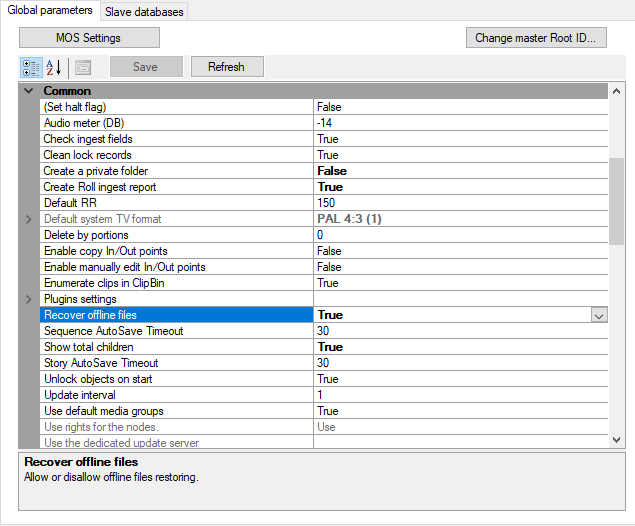Collapse the Common category

pos(29,91)
